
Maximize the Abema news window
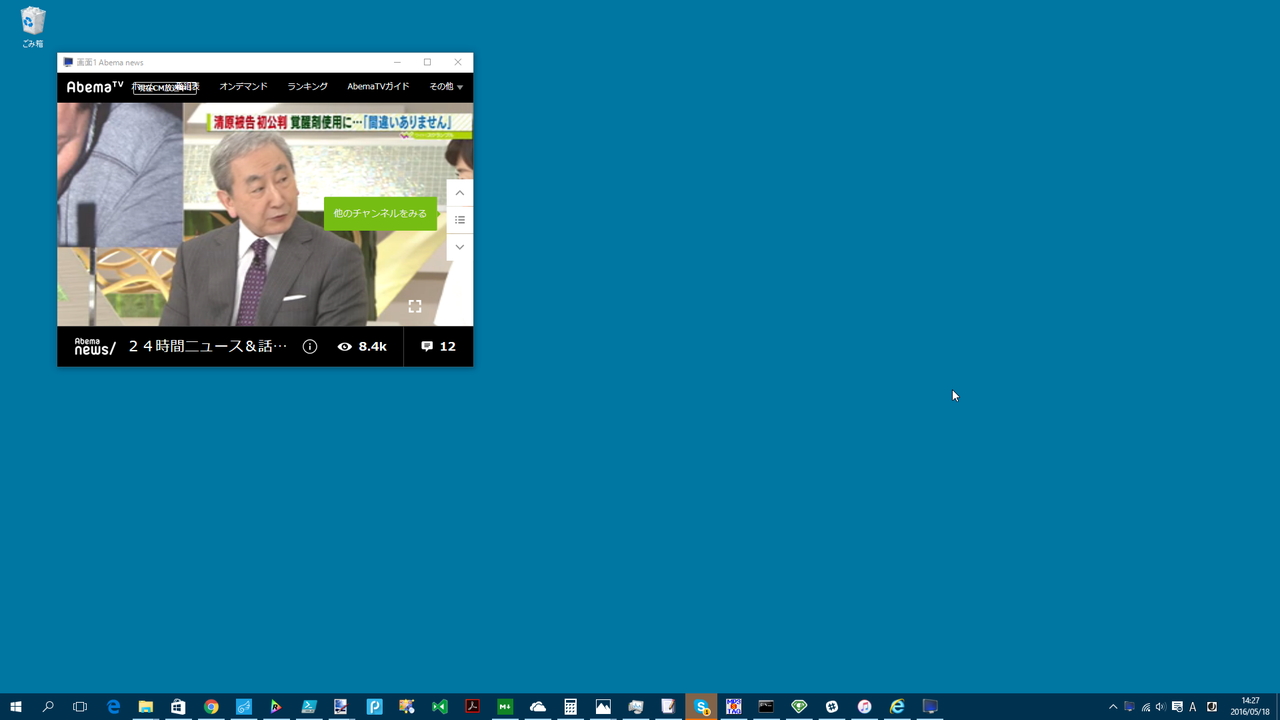(x=427, y=62)
